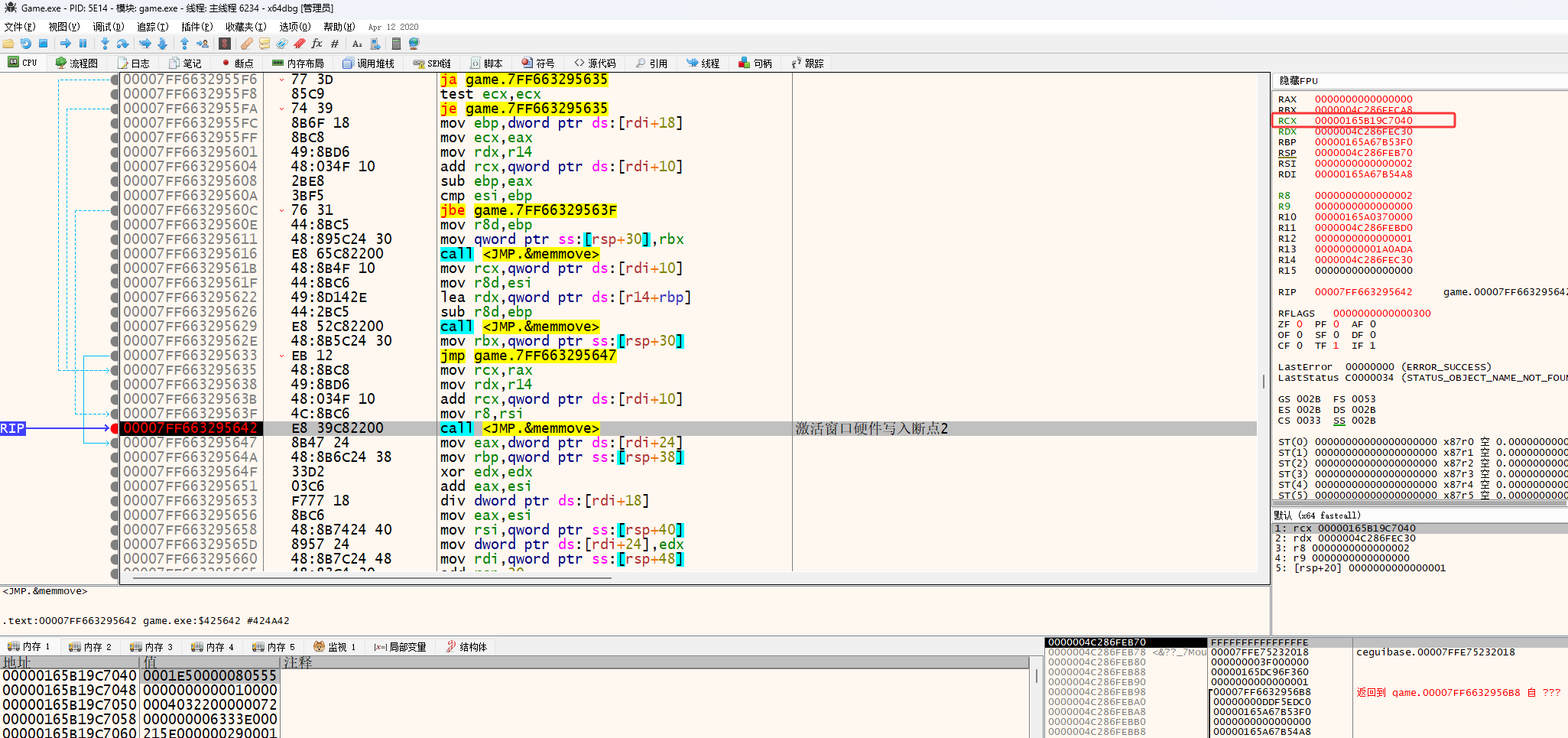The height and width of the screenshot is (738, 1568).
Task: Toggle breakpoint bullet at address 00007FF663295647
Action: [x=115, y=443]
